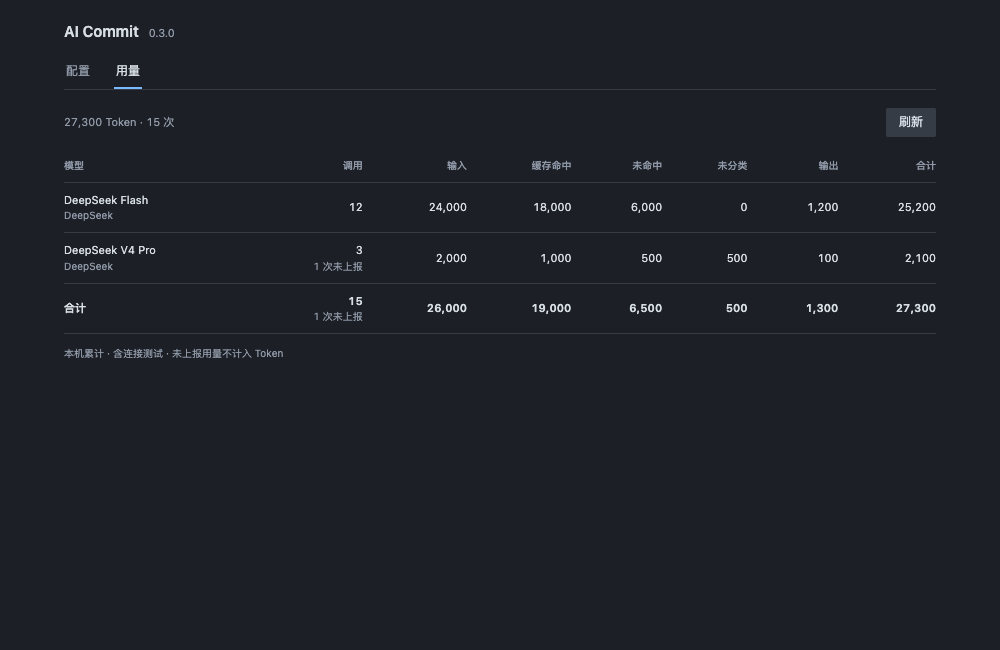This screenshot has width=1000, height=650.
Task: Click the 合计 column header
Action: point(925,165)
